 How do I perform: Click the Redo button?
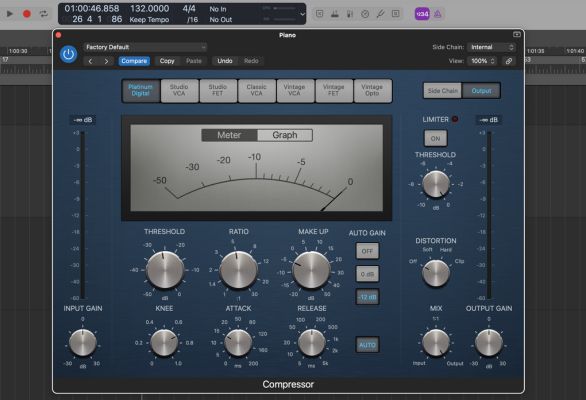(x=251, y=61)
